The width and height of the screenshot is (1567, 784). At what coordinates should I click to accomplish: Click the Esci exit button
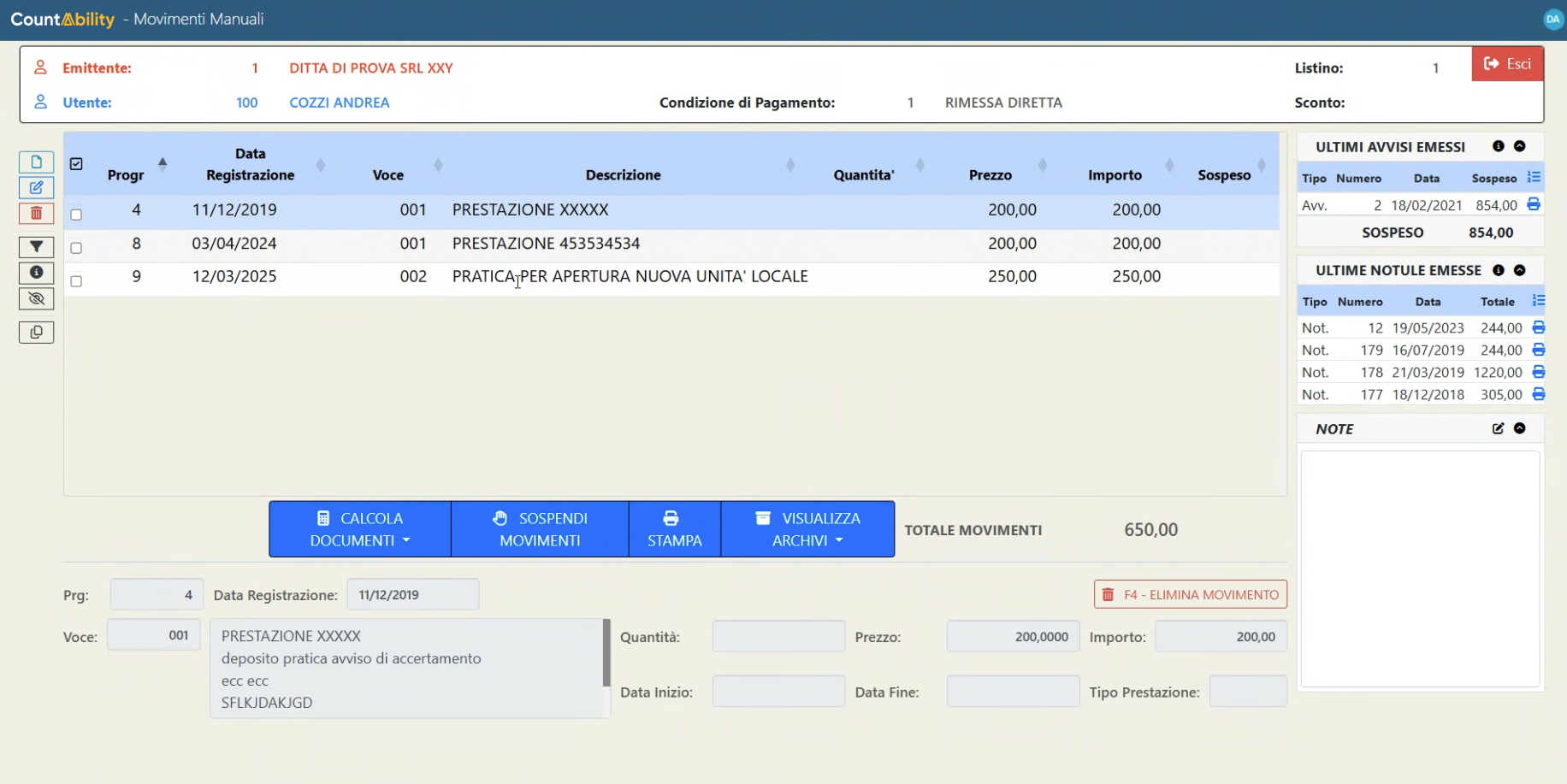point(1507,64)
